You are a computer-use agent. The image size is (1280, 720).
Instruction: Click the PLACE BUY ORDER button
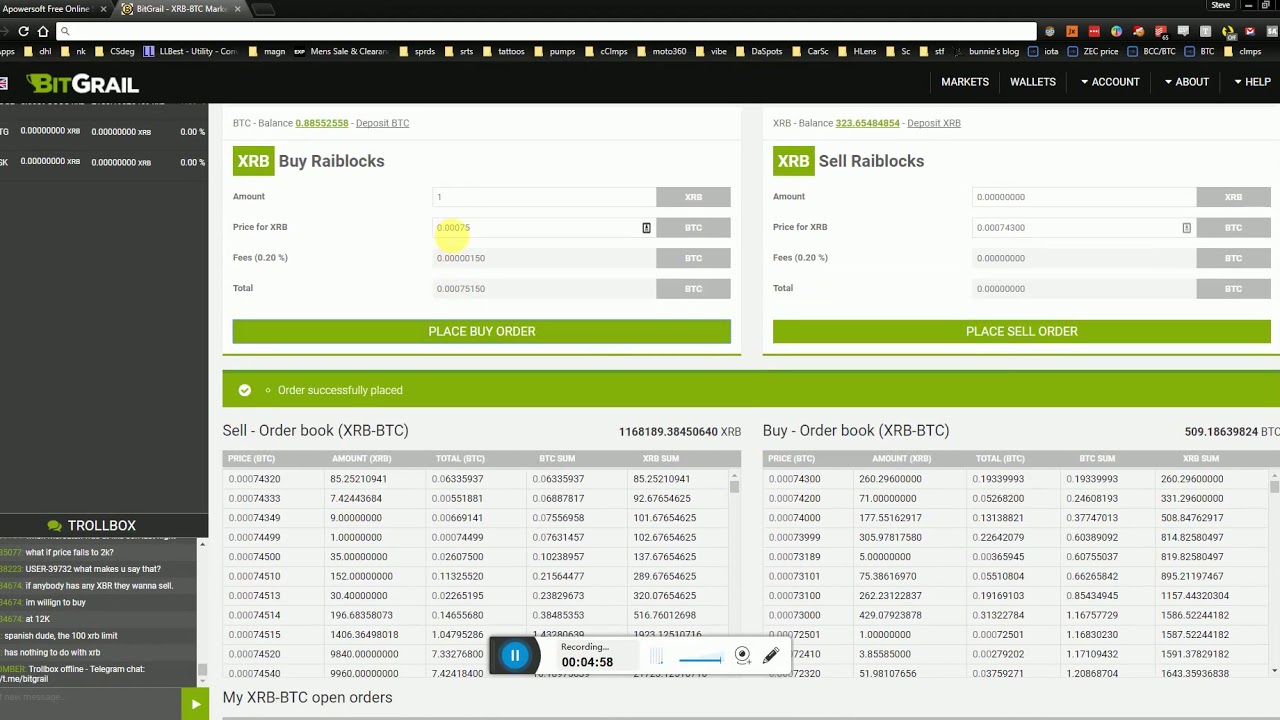tap(482, 331)
